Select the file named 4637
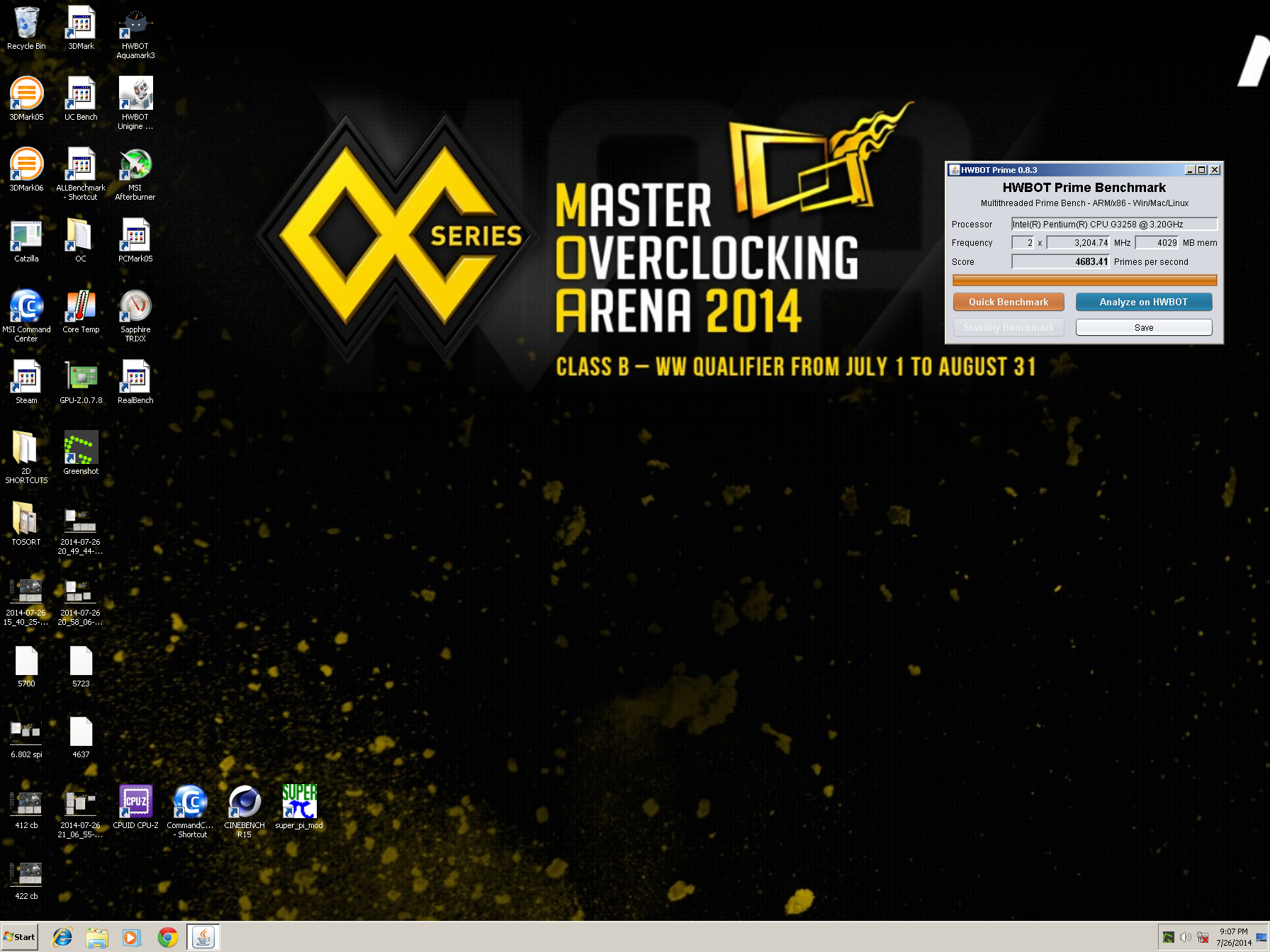Screen dimensions: 1270x952 tap(81, 737)
